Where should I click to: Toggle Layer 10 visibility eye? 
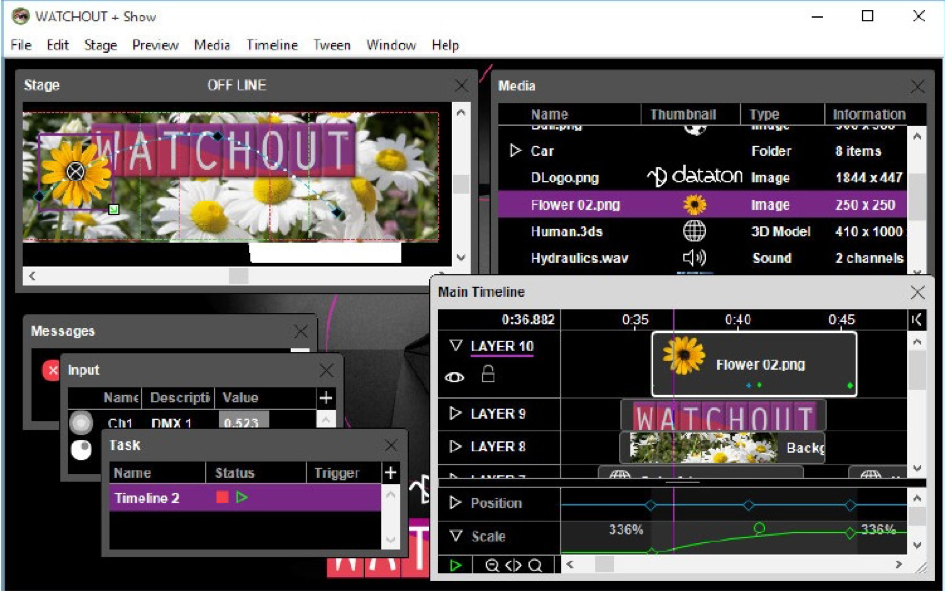[455, 376]
